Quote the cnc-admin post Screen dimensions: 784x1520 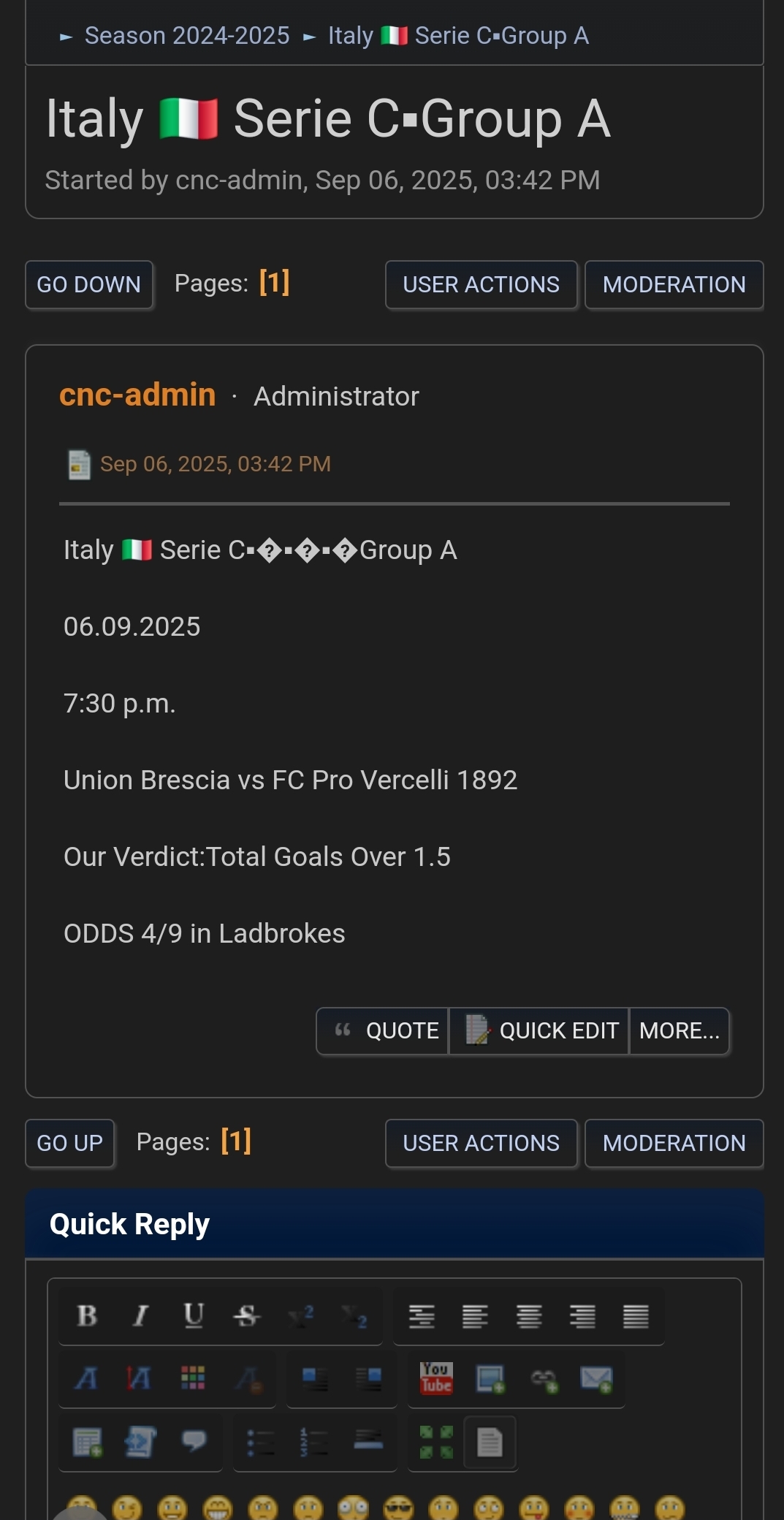(x=385, y=1030)
